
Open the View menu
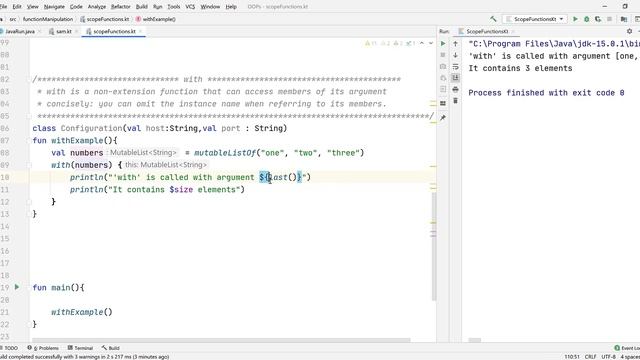pyautogui.click(x=33, y=7)
